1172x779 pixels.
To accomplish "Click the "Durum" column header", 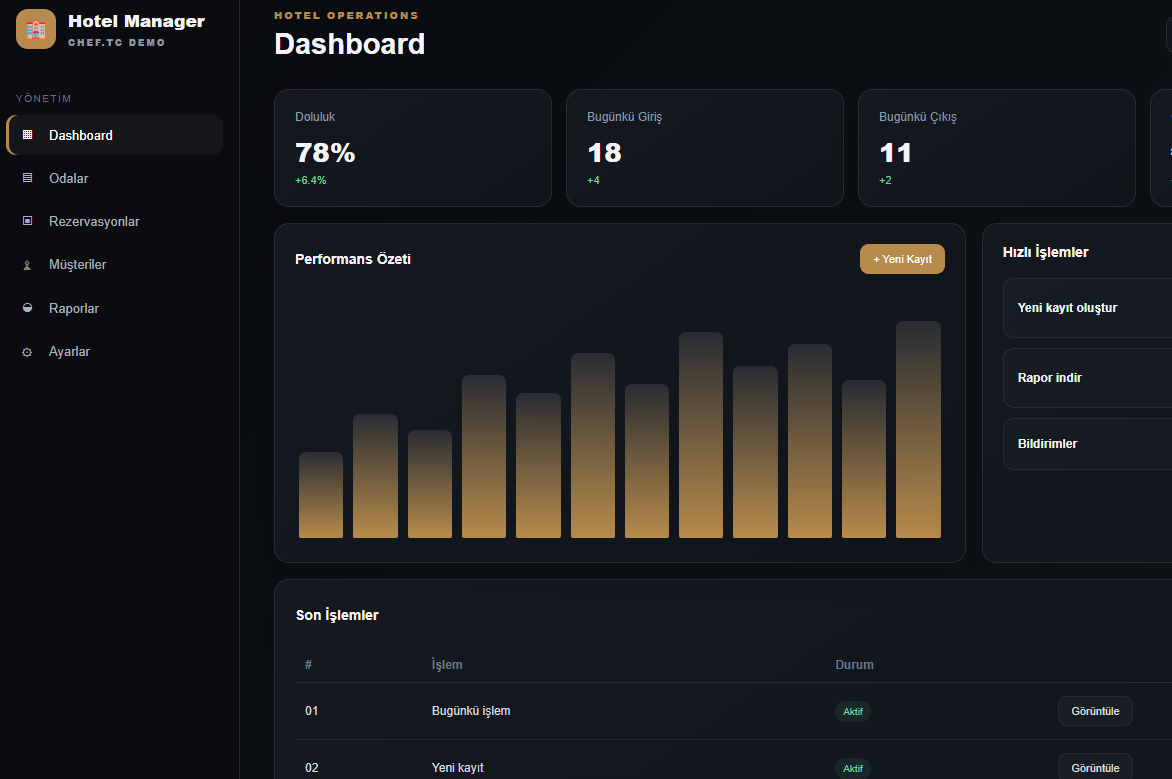I will [x=854, y=665].
